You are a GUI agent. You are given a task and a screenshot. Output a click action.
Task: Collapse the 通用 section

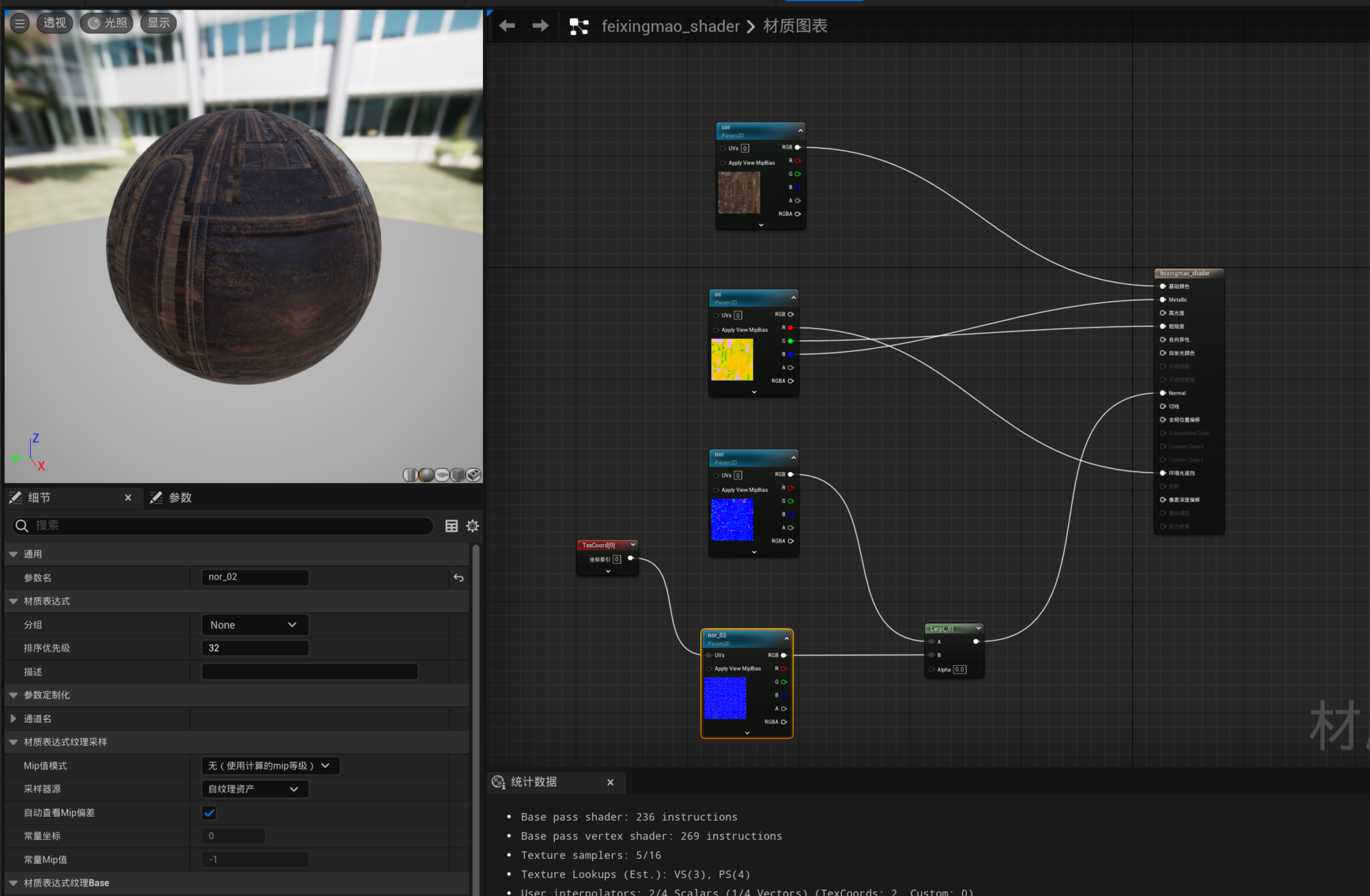coord(14,554)
